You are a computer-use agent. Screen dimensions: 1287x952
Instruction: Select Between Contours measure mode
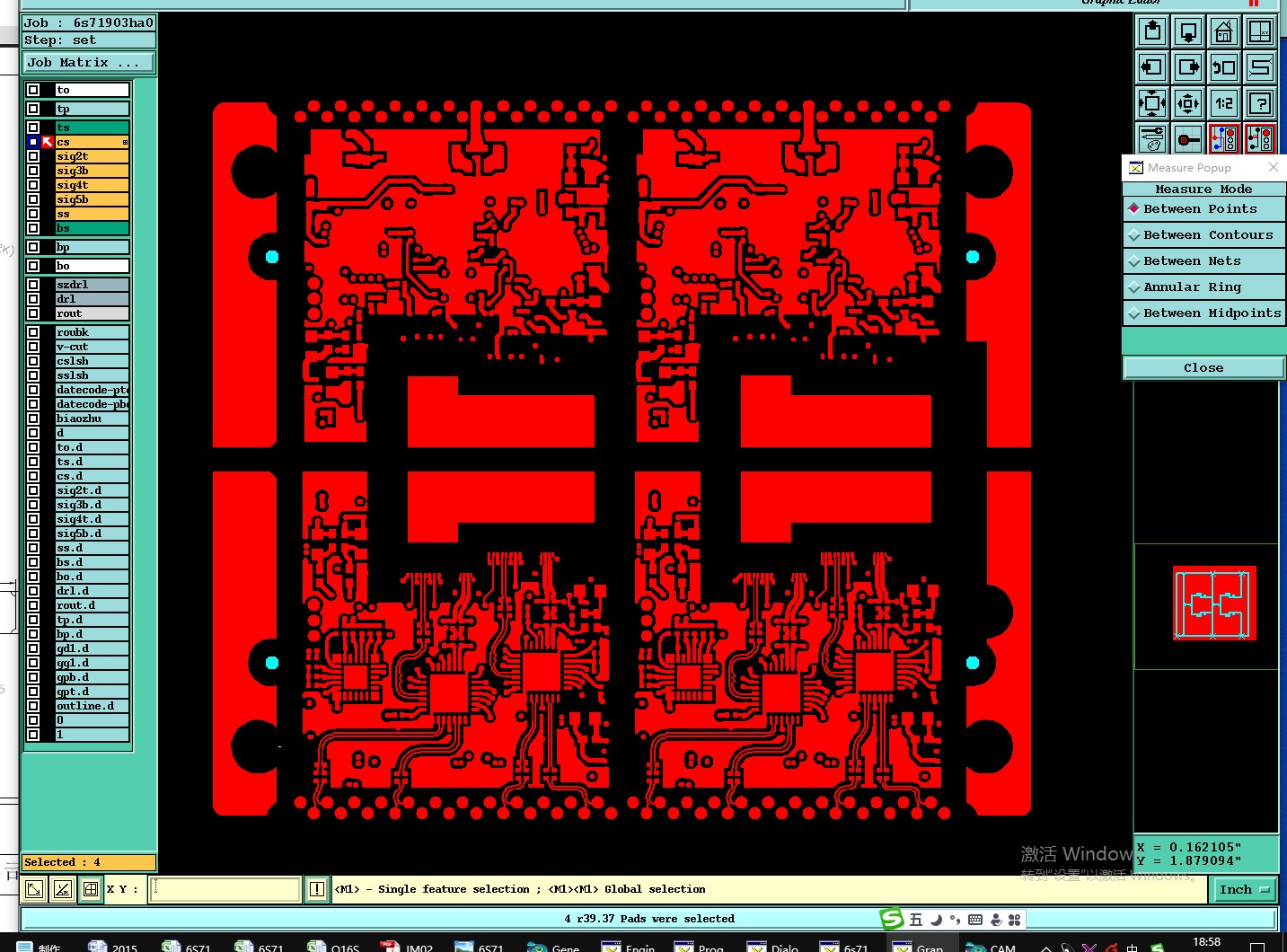pos(1204,234)
